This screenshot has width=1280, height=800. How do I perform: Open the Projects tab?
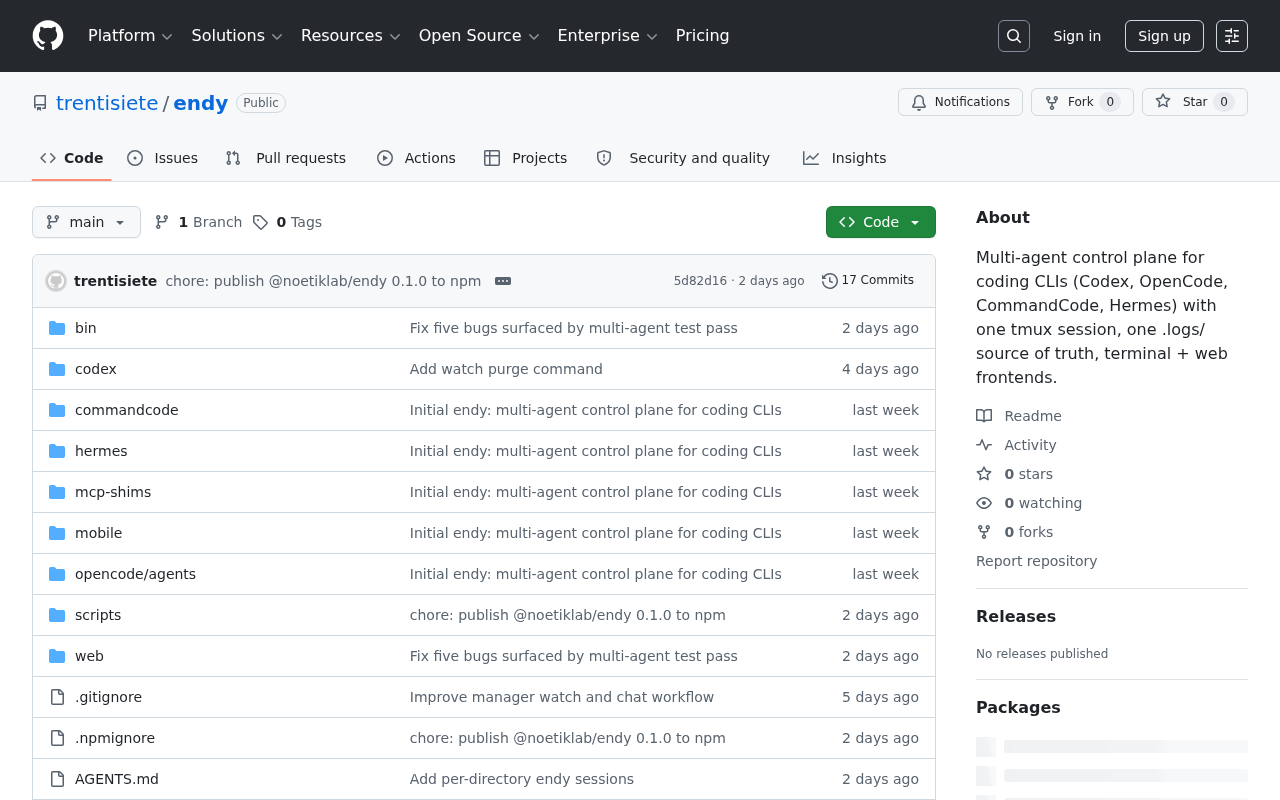coord(525,158)
